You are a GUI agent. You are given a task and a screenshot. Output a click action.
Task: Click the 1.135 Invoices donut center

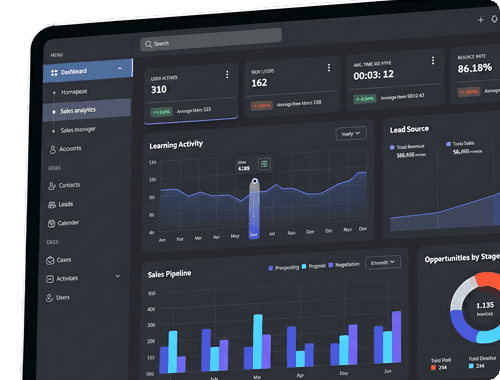(x=485, y=309)
